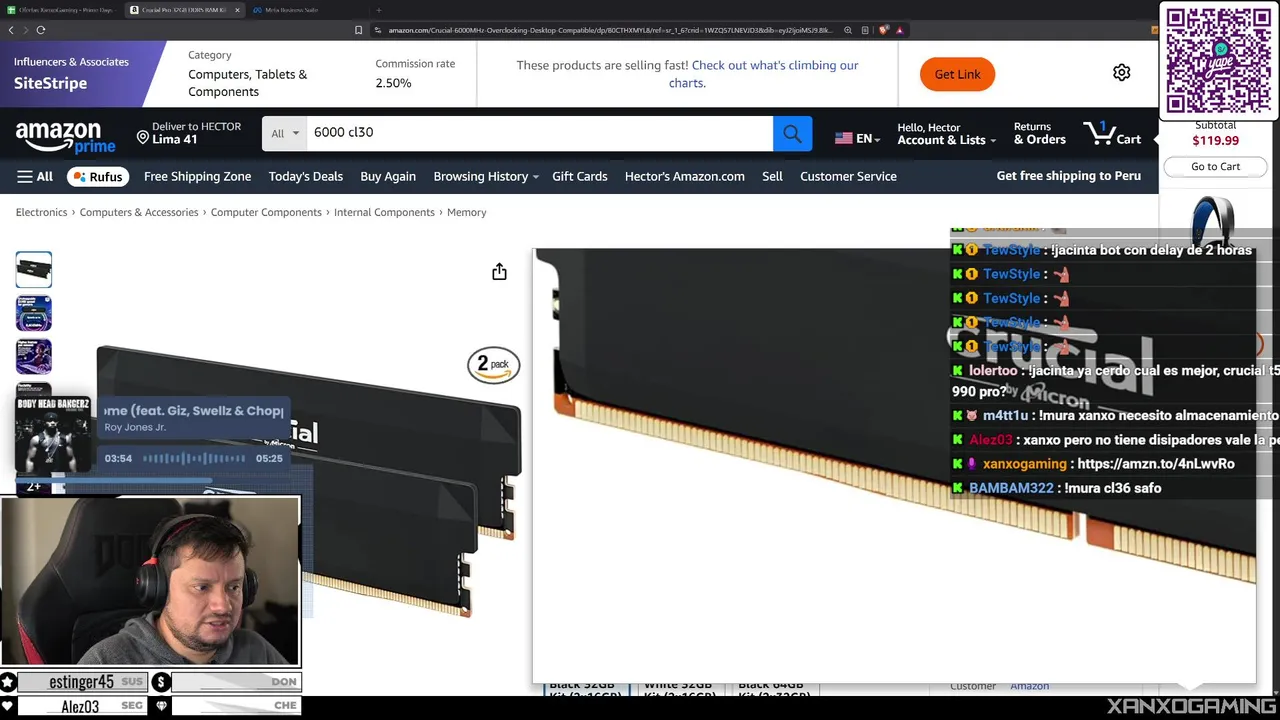This screenshot has height=720, width=1280.
Task: Submit search with magnifying glass button
Action: (792, 133)
